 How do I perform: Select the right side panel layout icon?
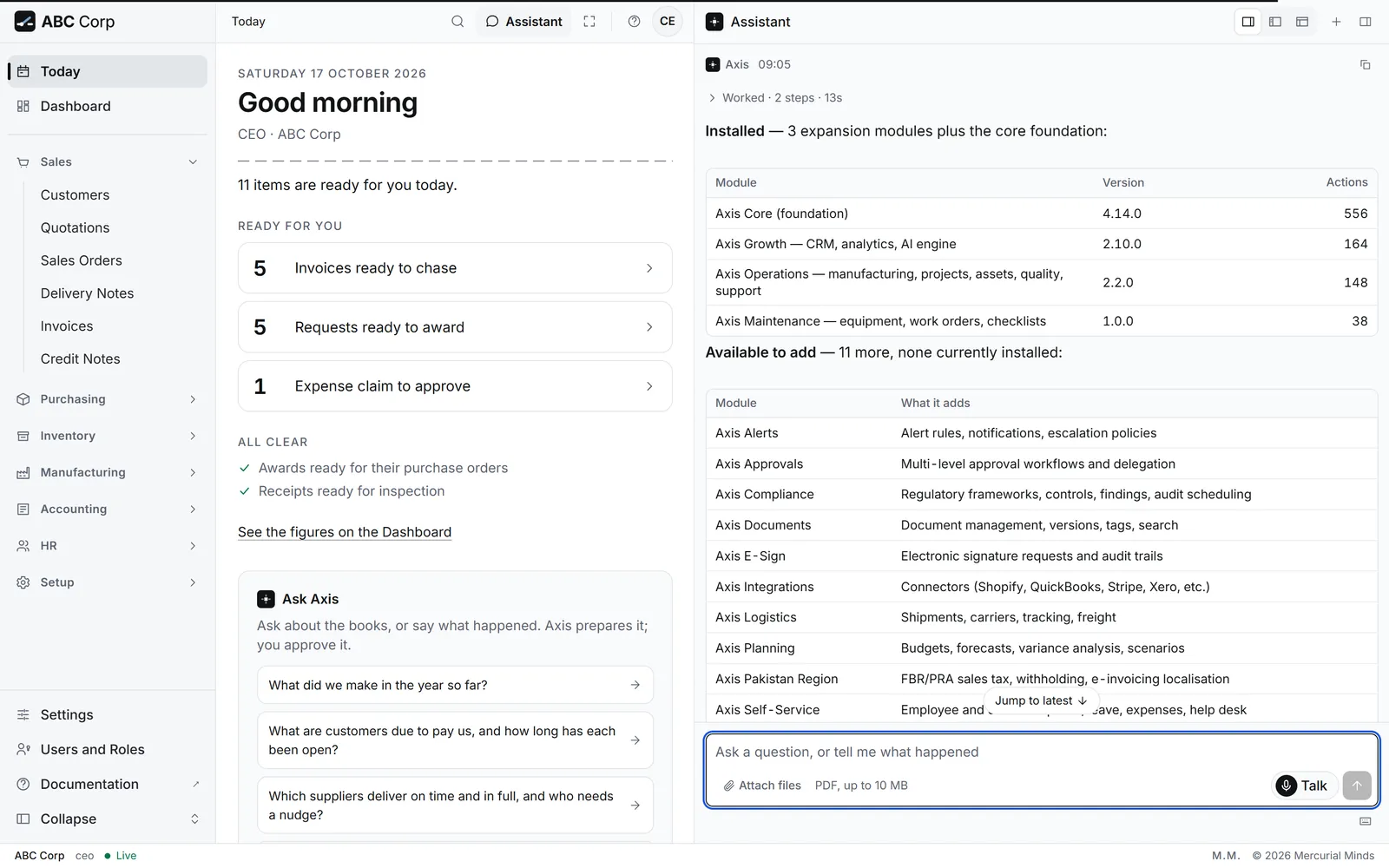coord(1248,22)
